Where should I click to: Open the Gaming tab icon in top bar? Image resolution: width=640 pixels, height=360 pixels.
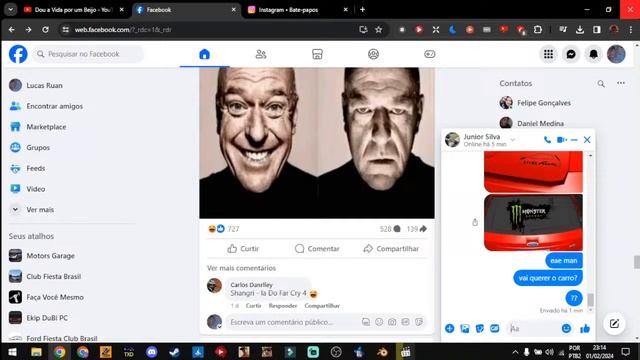pyautogui.click(x=429, y=54)
